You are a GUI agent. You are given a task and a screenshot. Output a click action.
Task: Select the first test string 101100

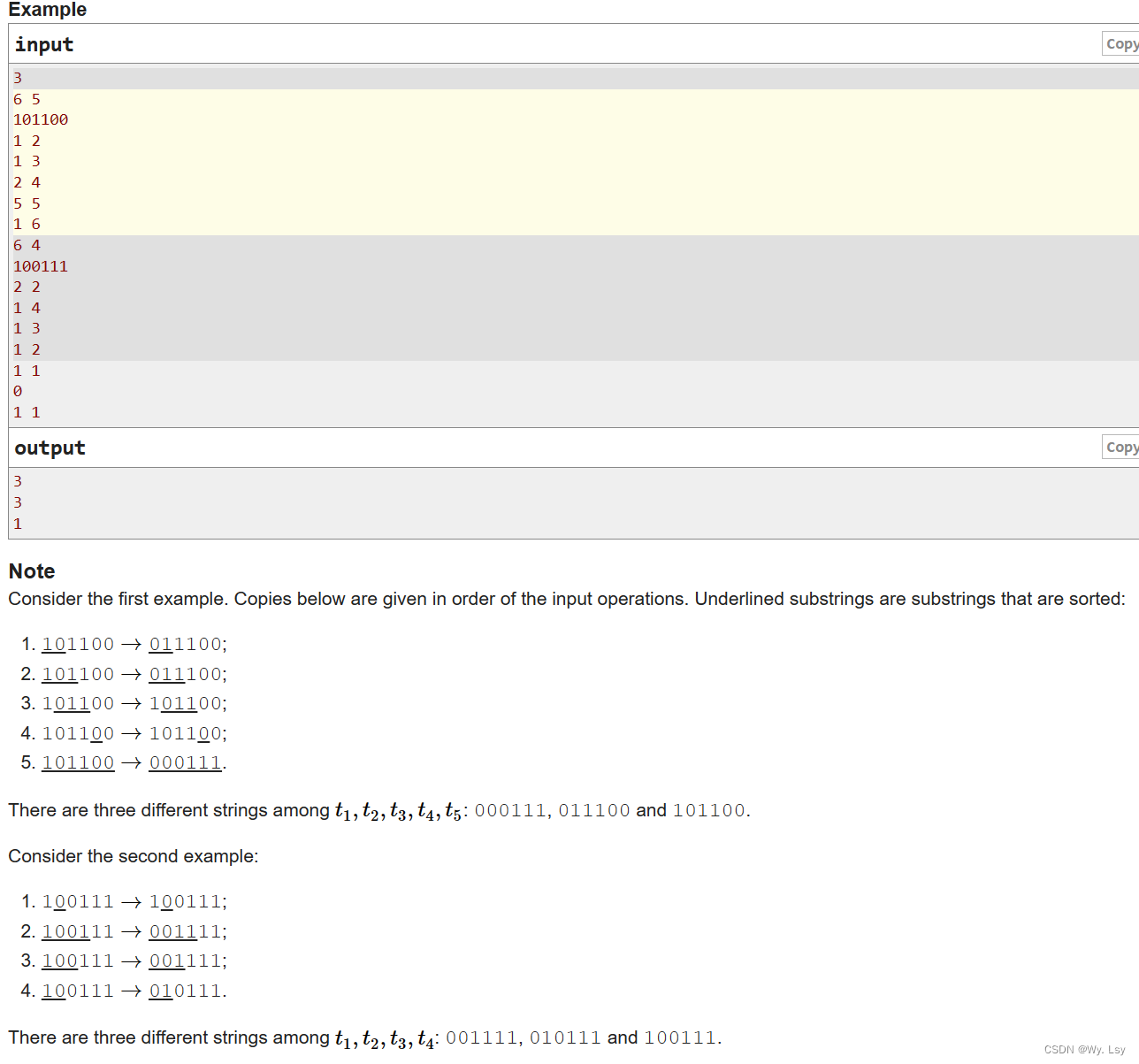click(x=41, y=119)
